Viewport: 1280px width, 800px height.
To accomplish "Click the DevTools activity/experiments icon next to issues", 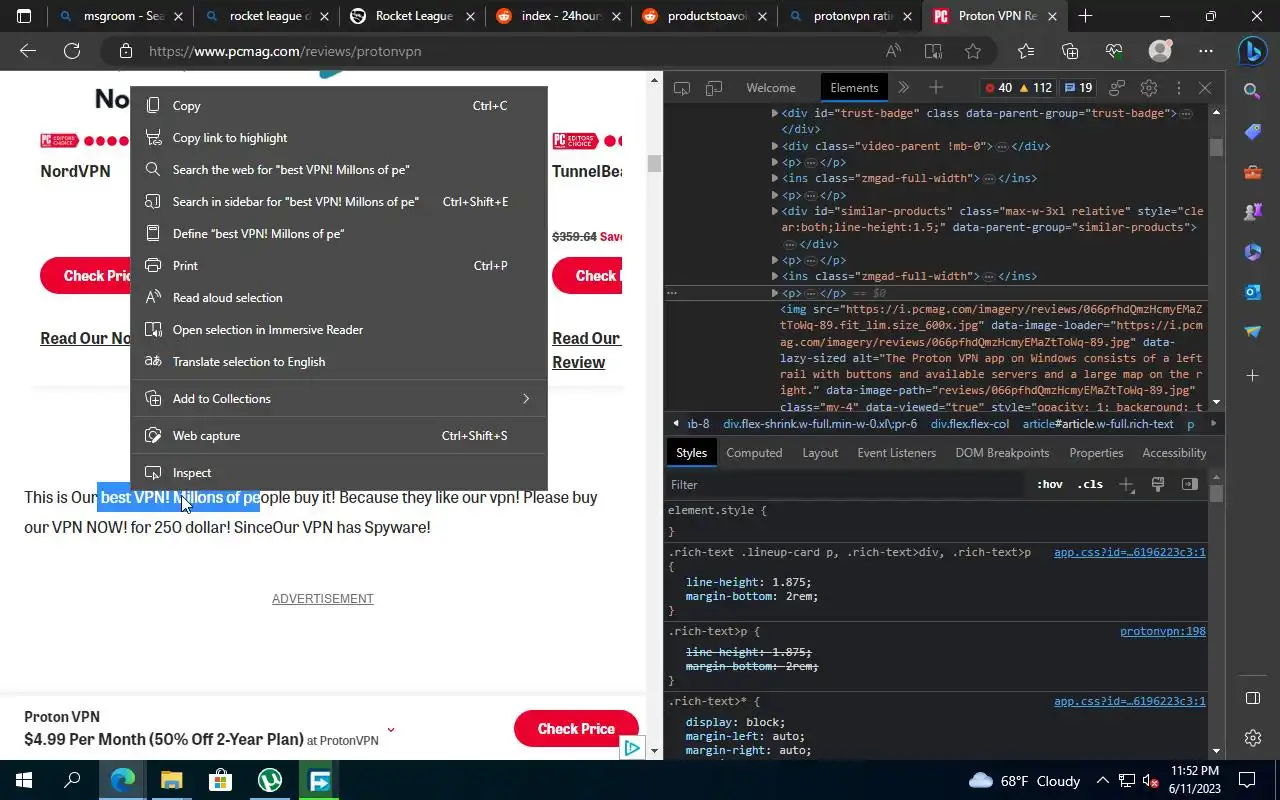I will (x=1117, y=88).
